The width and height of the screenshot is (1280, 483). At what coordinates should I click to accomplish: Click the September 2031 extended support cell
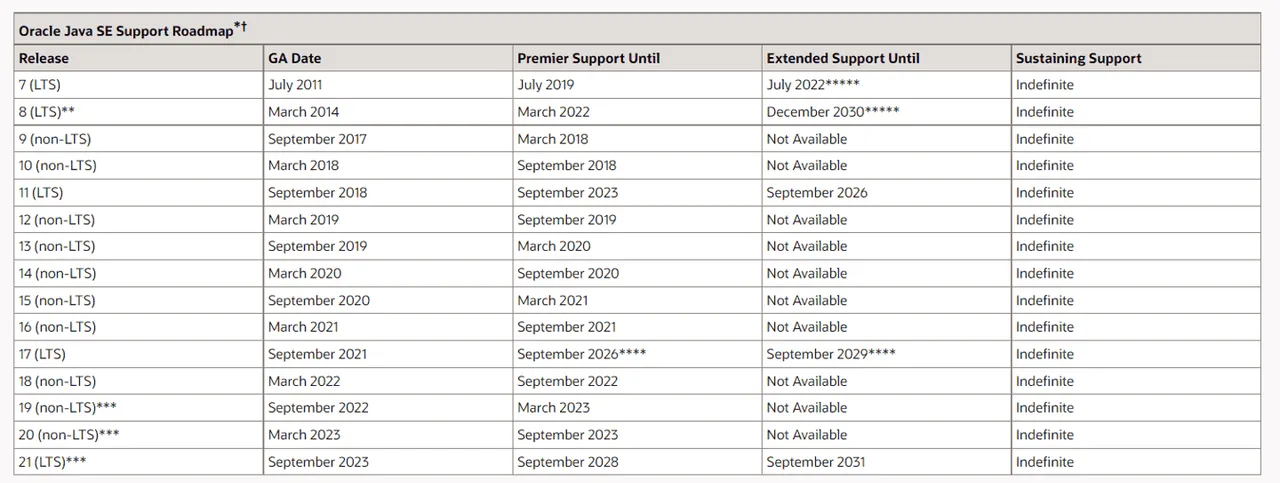point(816,462)
